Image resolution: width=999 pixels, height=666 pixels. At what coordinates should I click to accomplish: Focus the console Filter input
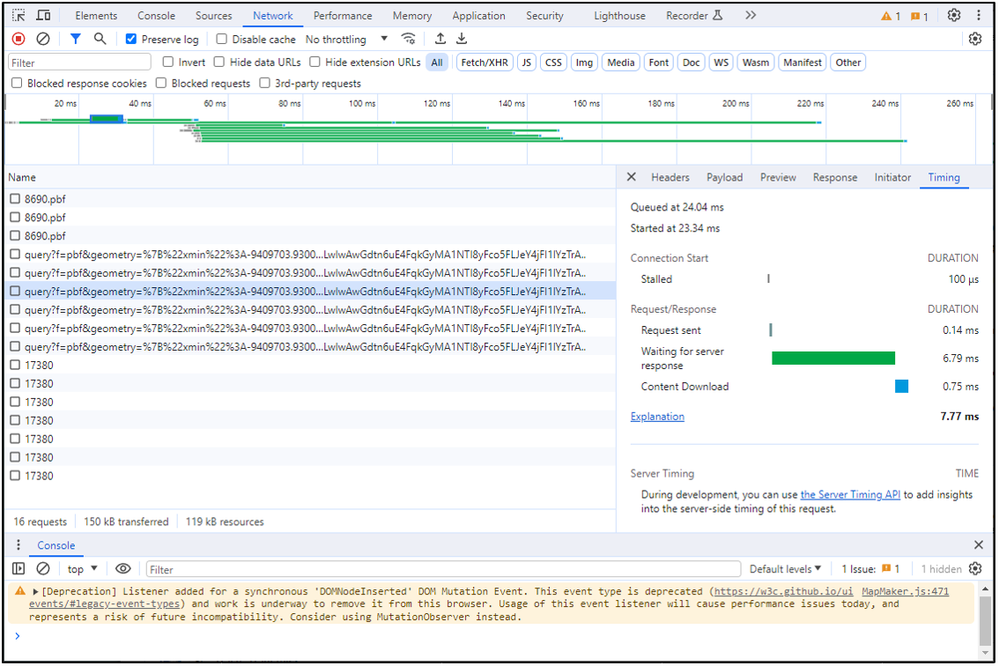(443, 569)
